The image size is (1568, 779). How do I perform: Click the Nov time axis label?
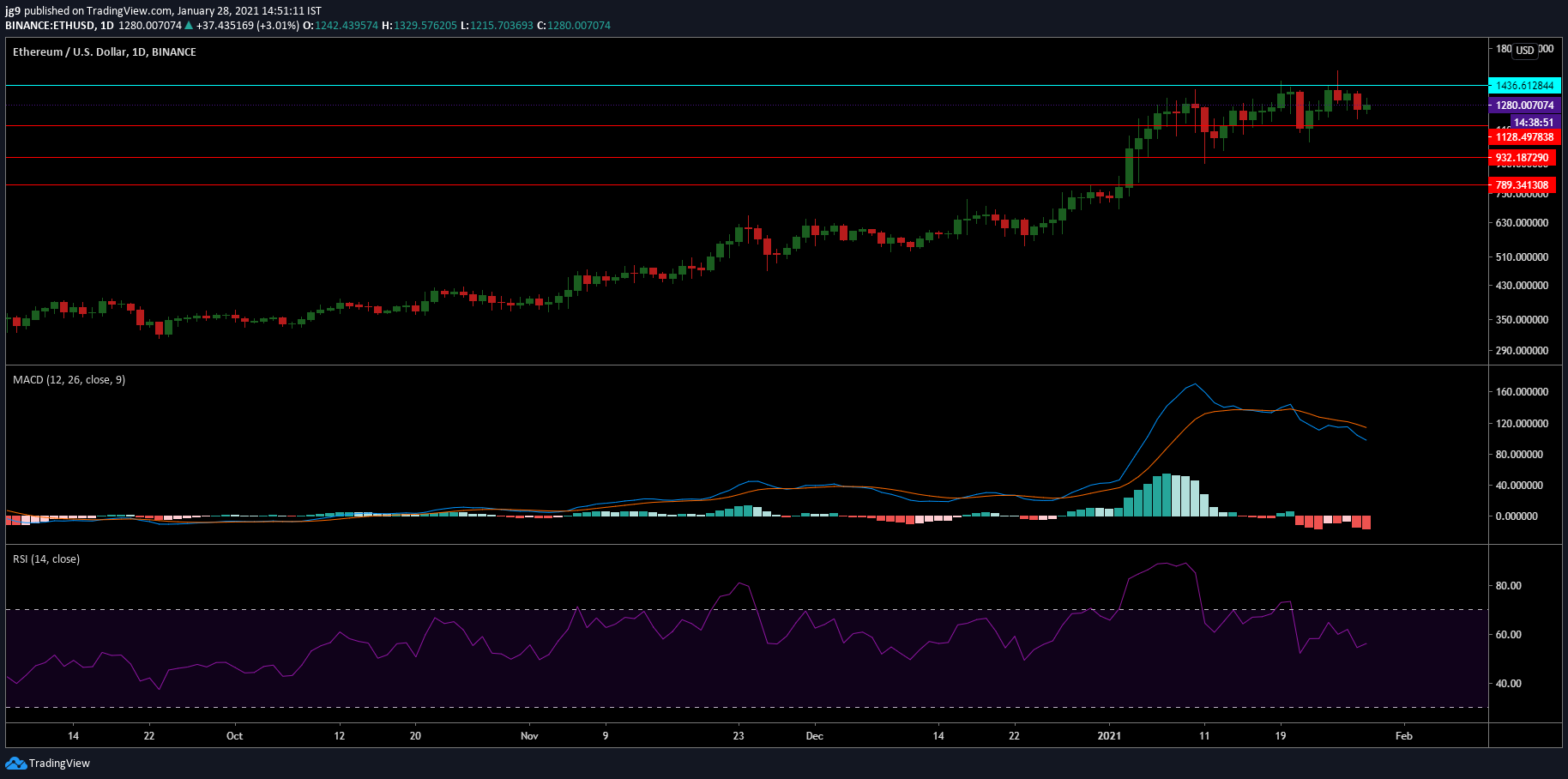point(529,736)
